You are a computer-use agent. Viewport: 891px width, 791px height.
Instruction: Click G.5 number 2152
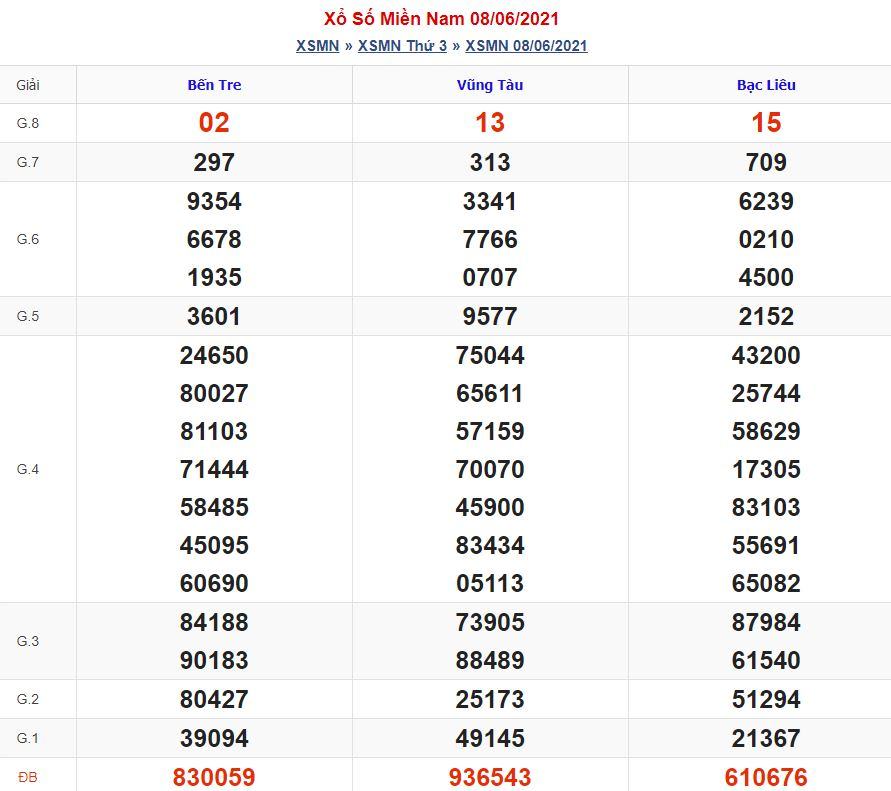(766, 317)
